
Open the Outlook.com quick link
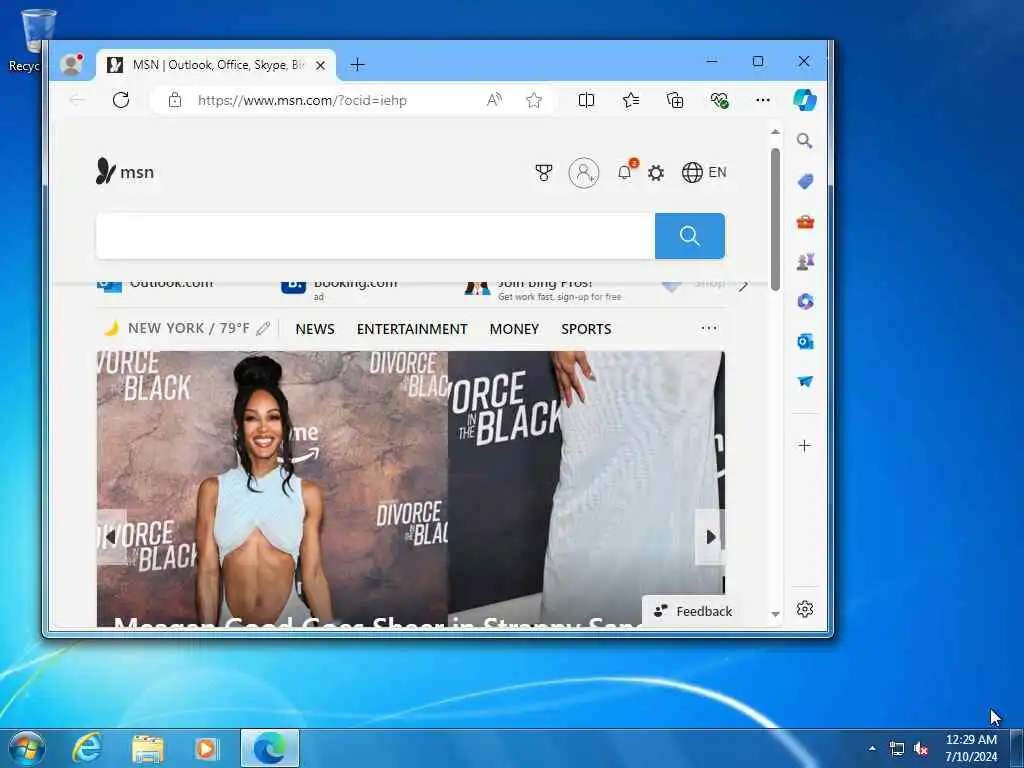point(155,284)
